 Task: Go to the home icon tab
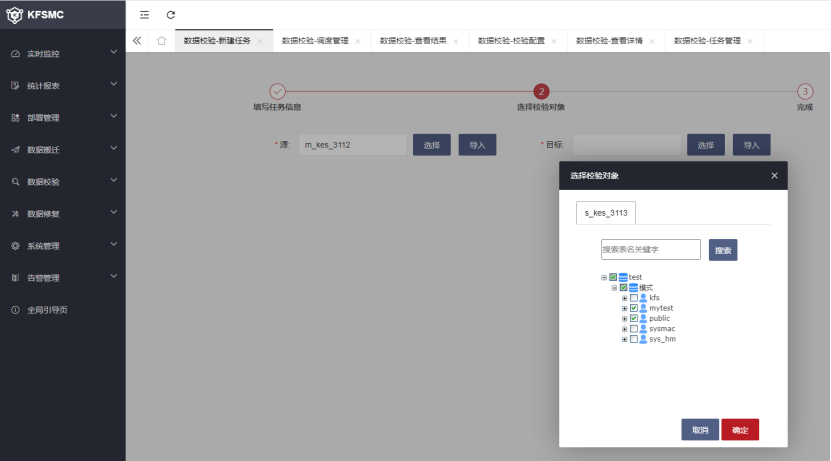point(162,41)
